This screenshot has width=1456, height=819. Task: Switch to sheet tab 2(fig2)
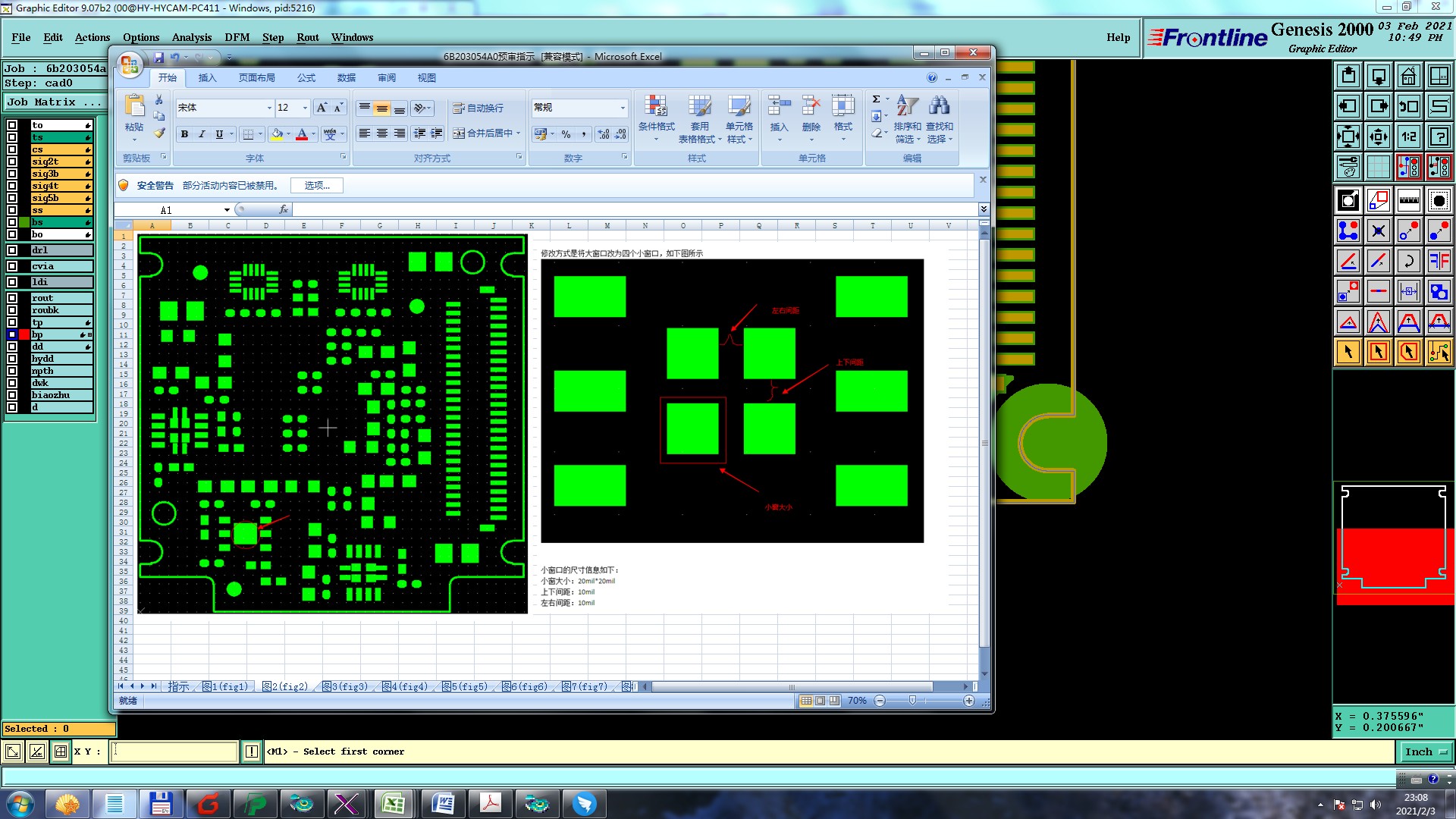coord(285,686)
